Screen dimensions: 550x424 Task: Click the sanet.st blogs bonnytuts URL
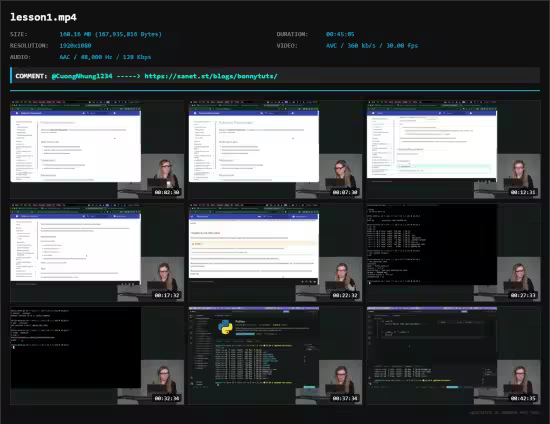click(211, 76)
